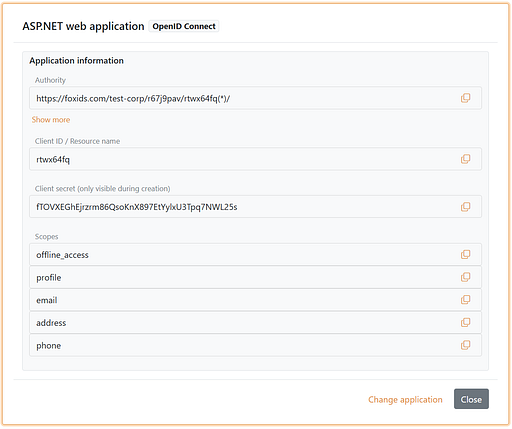Copy the Client secret value
Image resolution: width=512 pixels, height=429 pixels.
465,207
